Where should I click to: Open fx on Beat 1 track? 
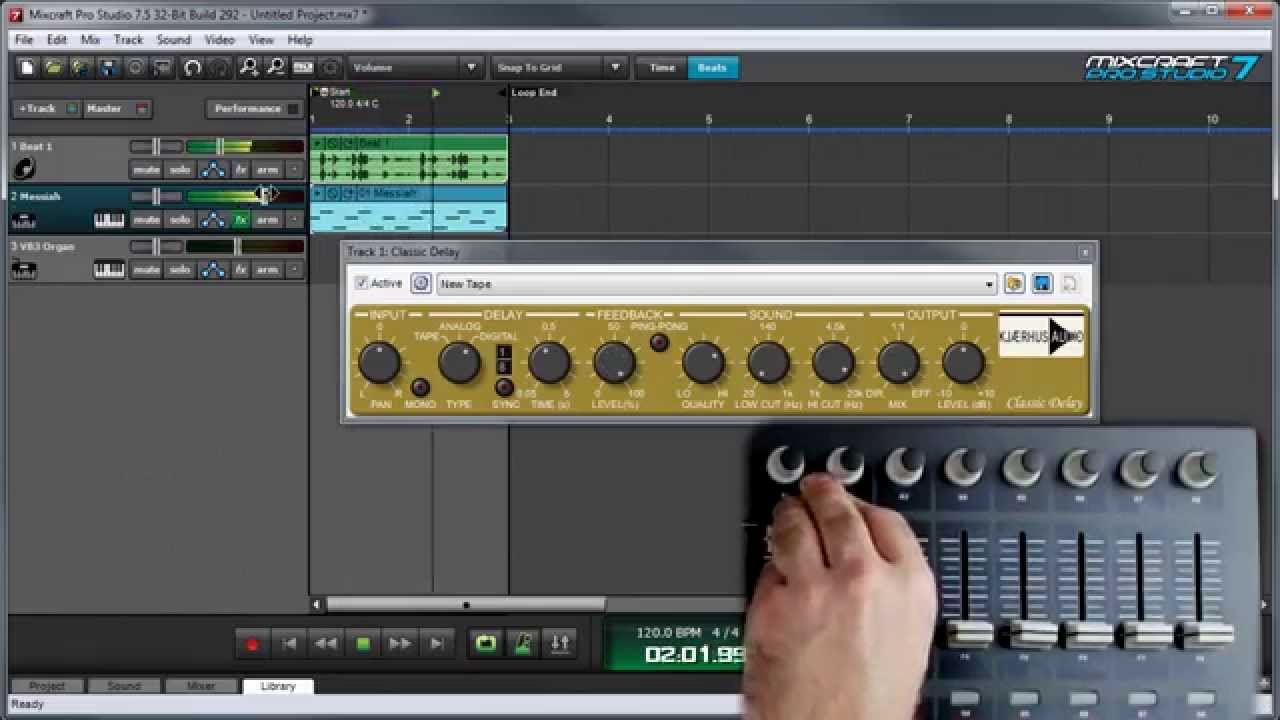point(240,170)
